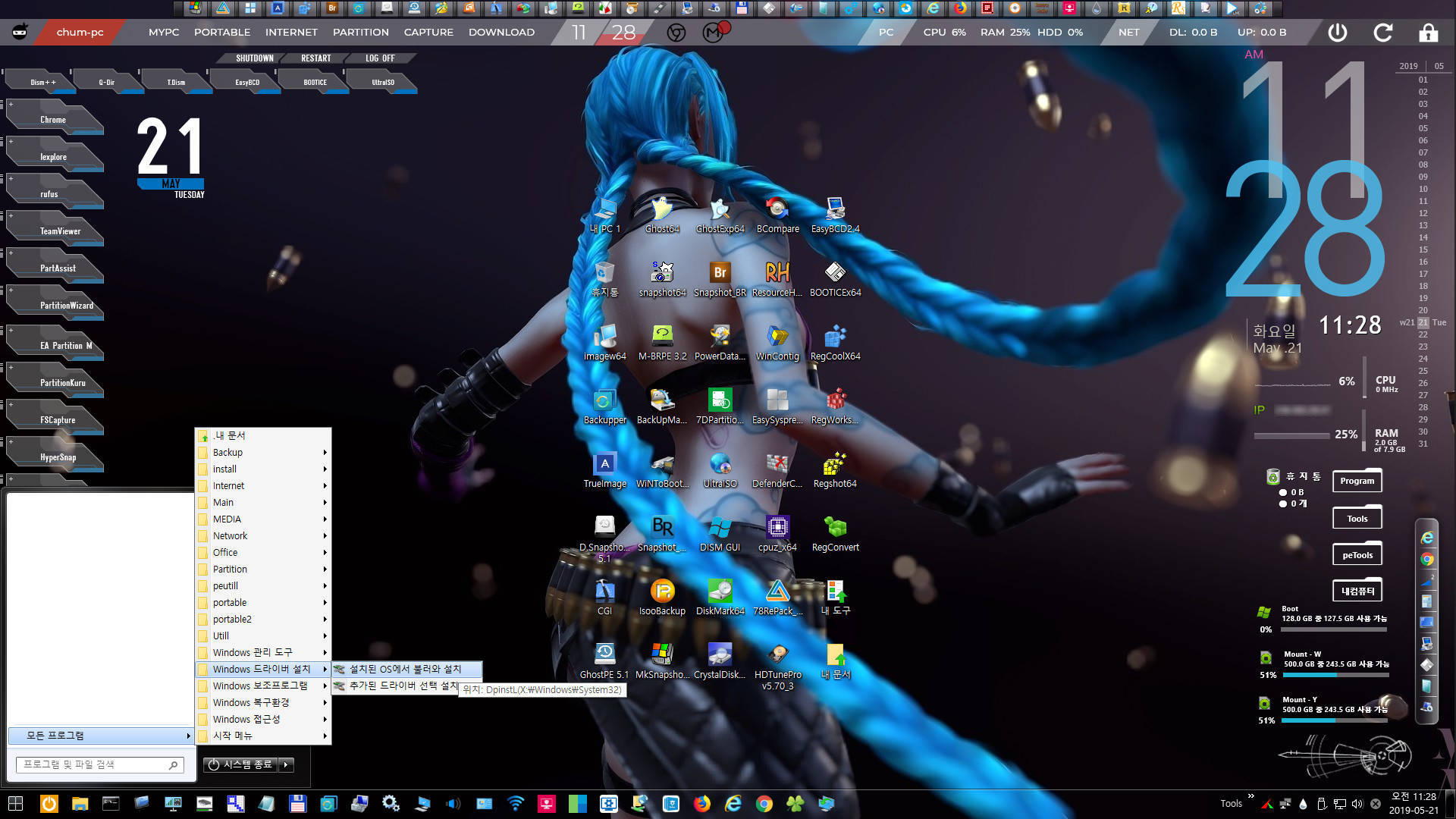1456x819 pixels.
Task: Open the PARTITION top bar menu
Action: 361,32
